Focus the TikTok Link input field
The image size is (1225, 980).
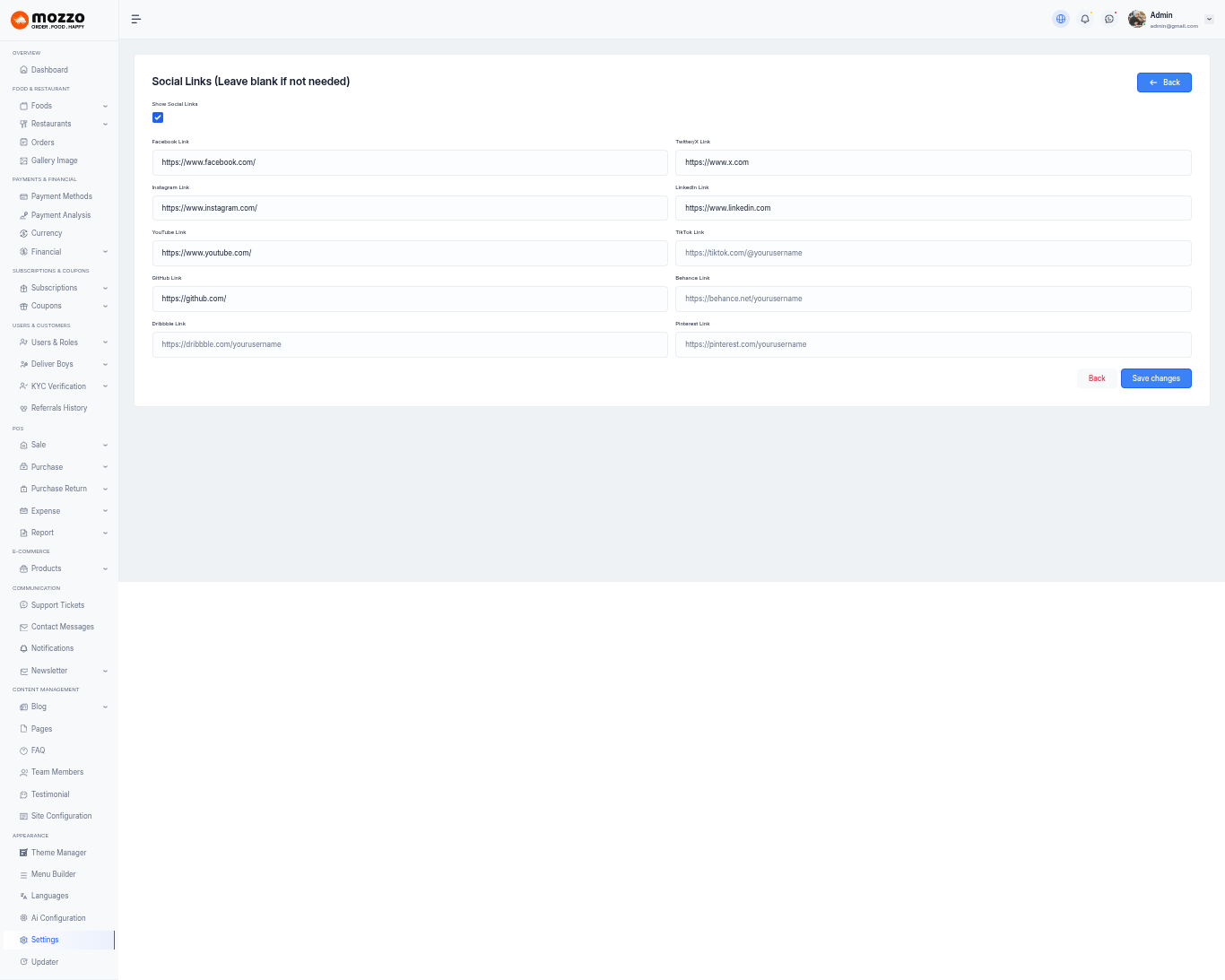[933, 253]
